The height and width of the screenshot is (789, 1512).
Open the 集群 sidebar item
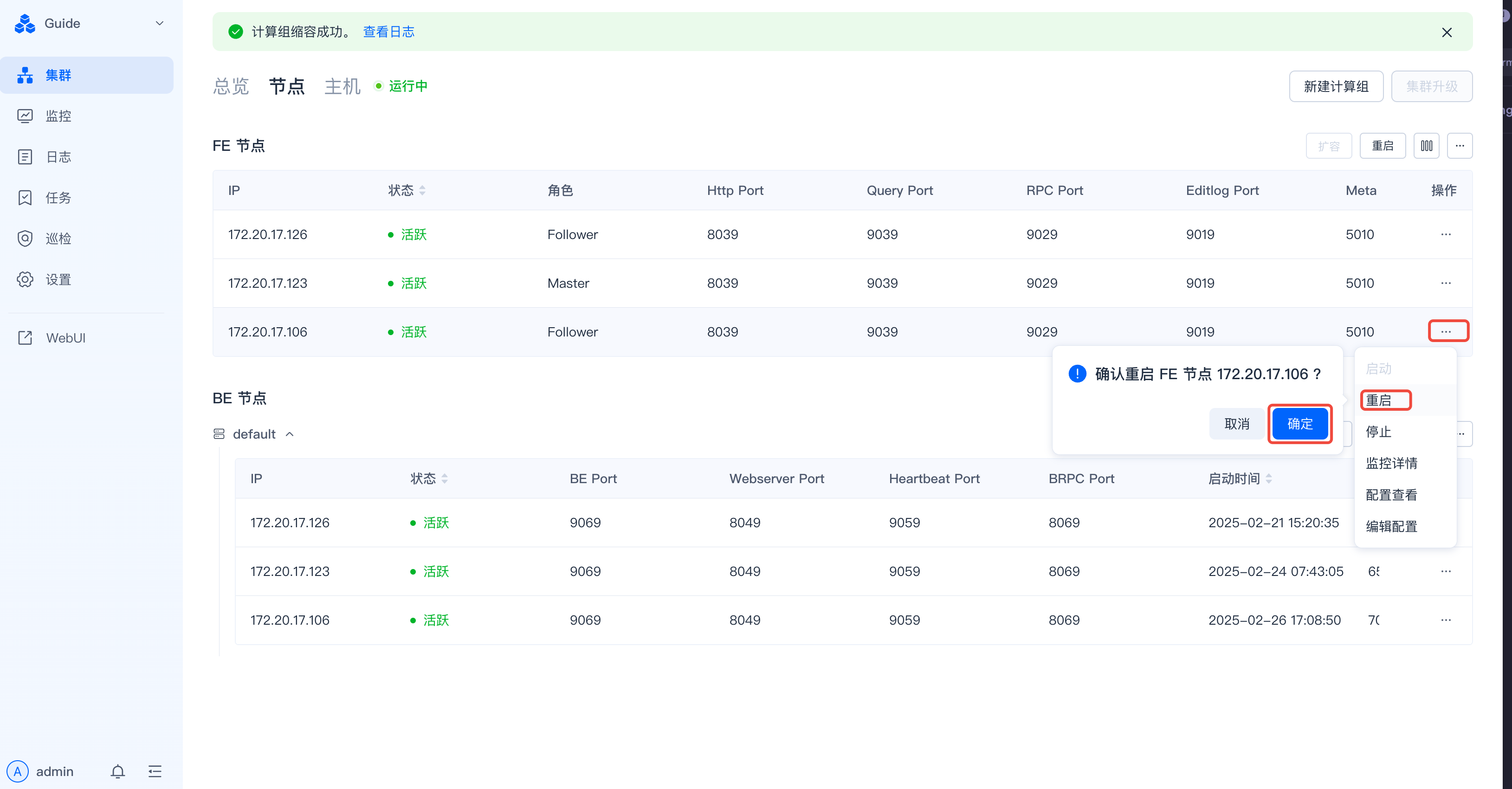tap(87, 75)
